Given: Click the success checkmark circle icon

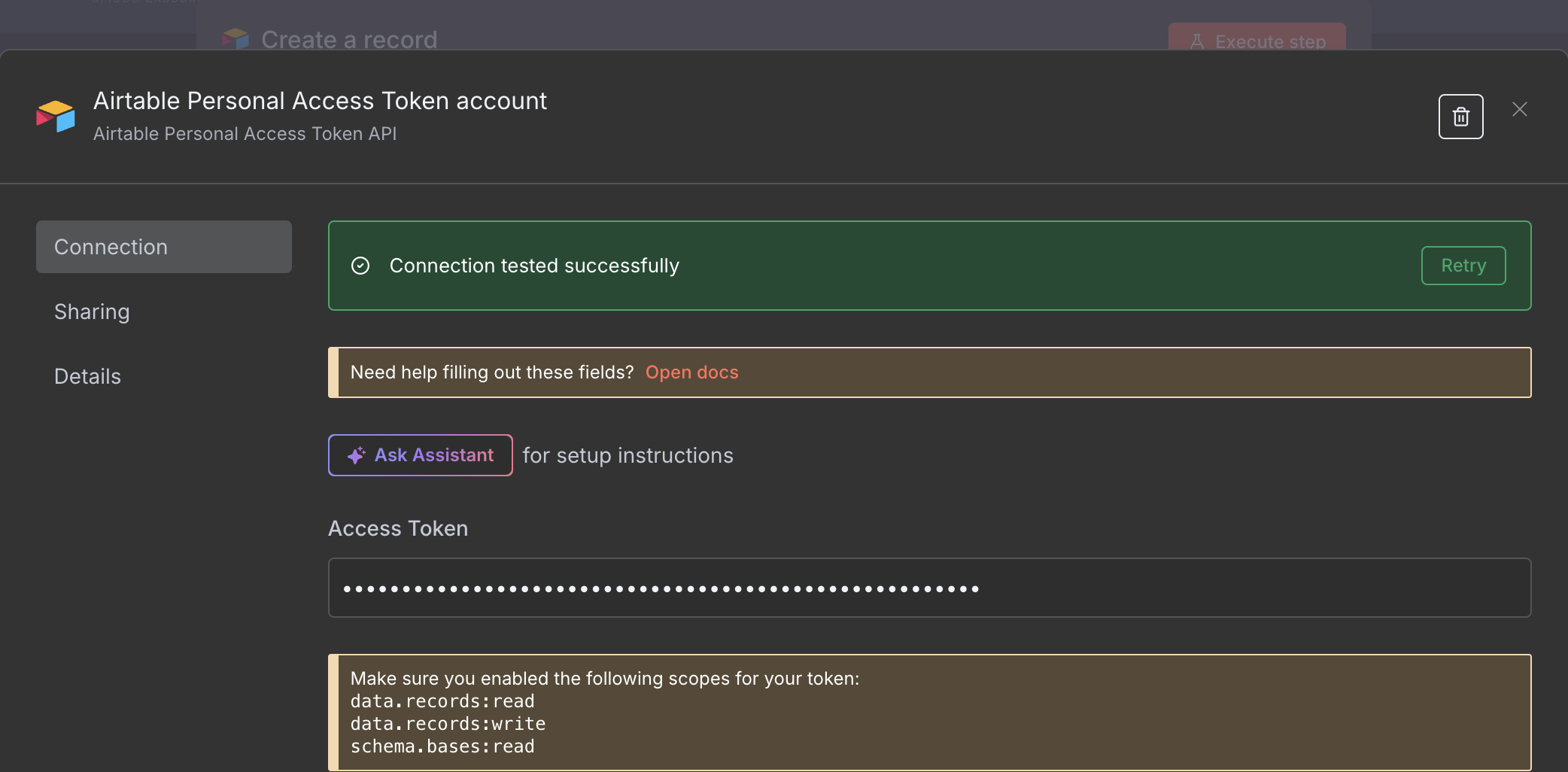Looking at the screenshot, I should pos(360,266).
